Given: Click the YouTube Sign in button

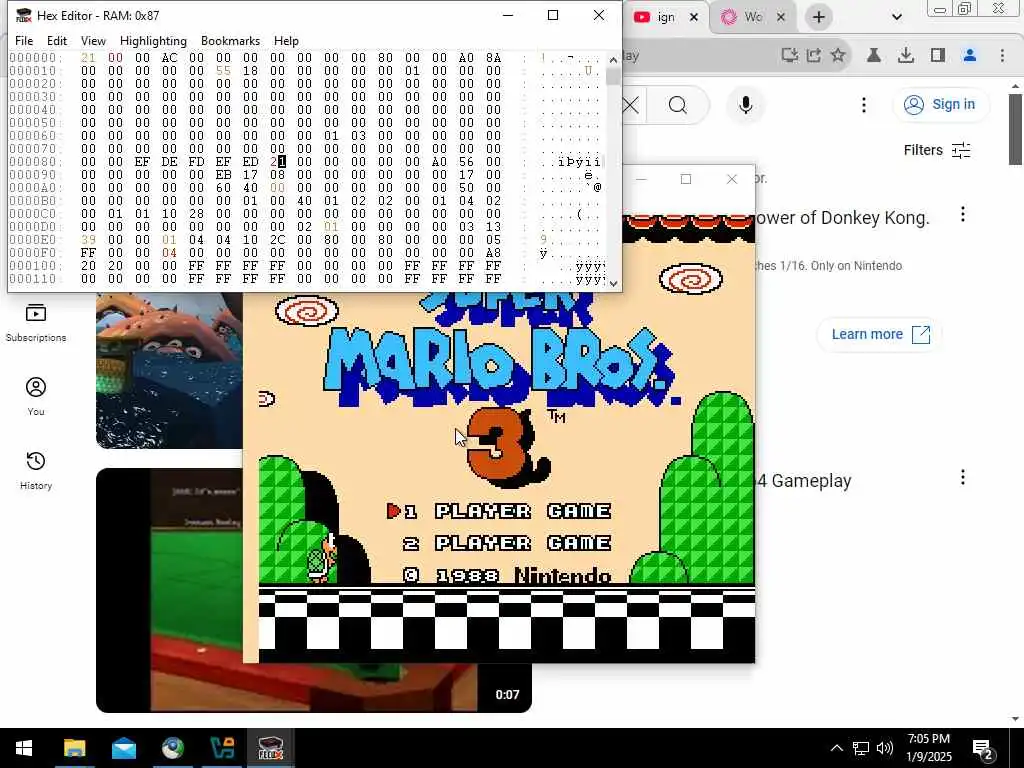Looking at the screenshot, I should (x=940, y=104).
